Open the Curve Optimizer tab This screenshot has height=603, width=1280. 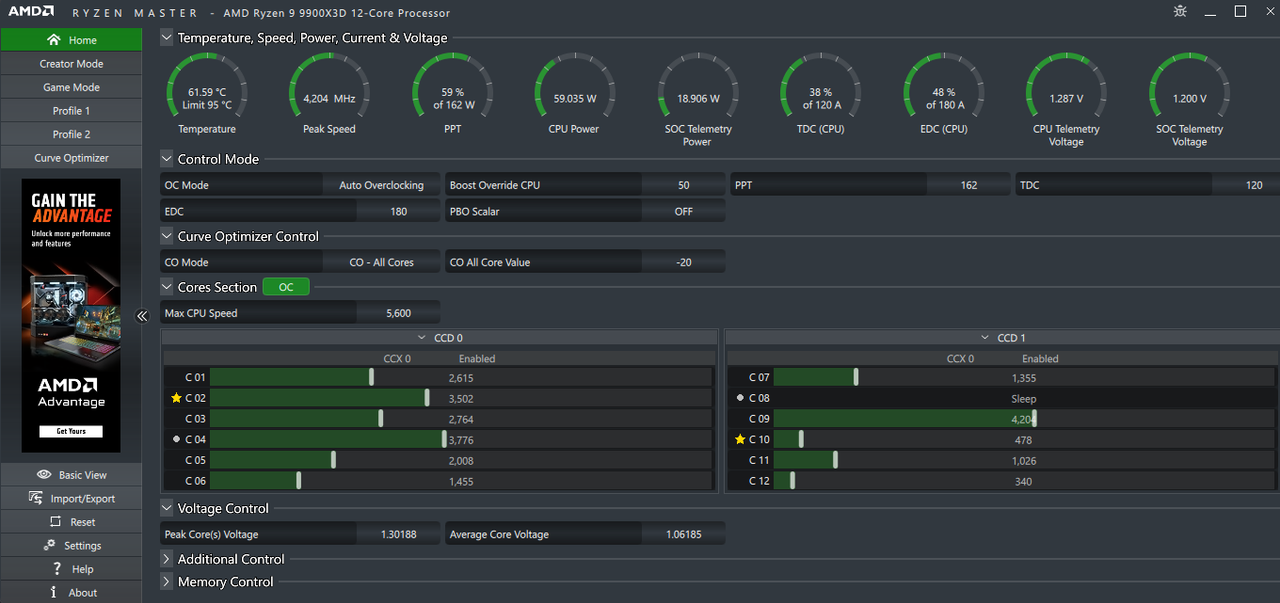point(71,158)
